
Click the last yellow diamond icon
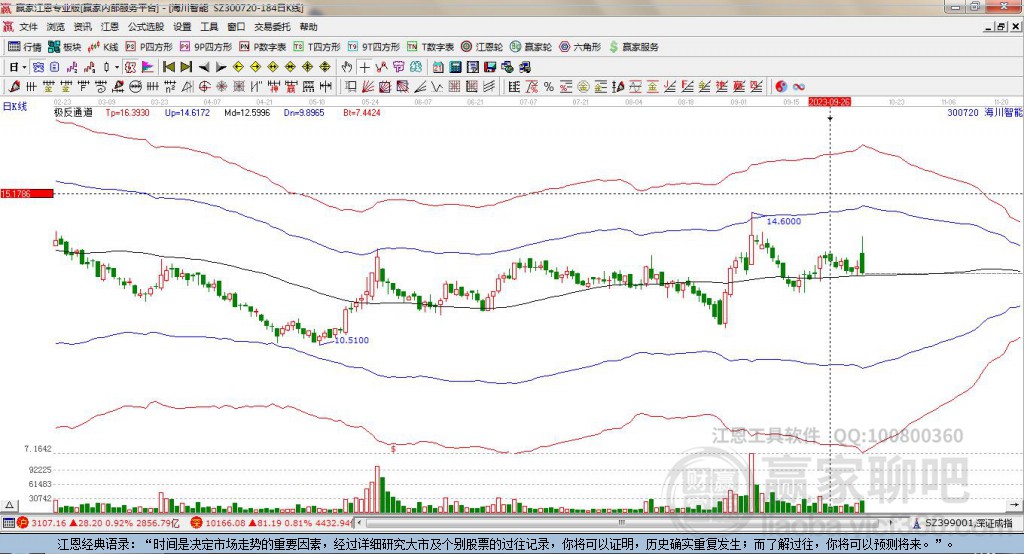click(325, 67)
